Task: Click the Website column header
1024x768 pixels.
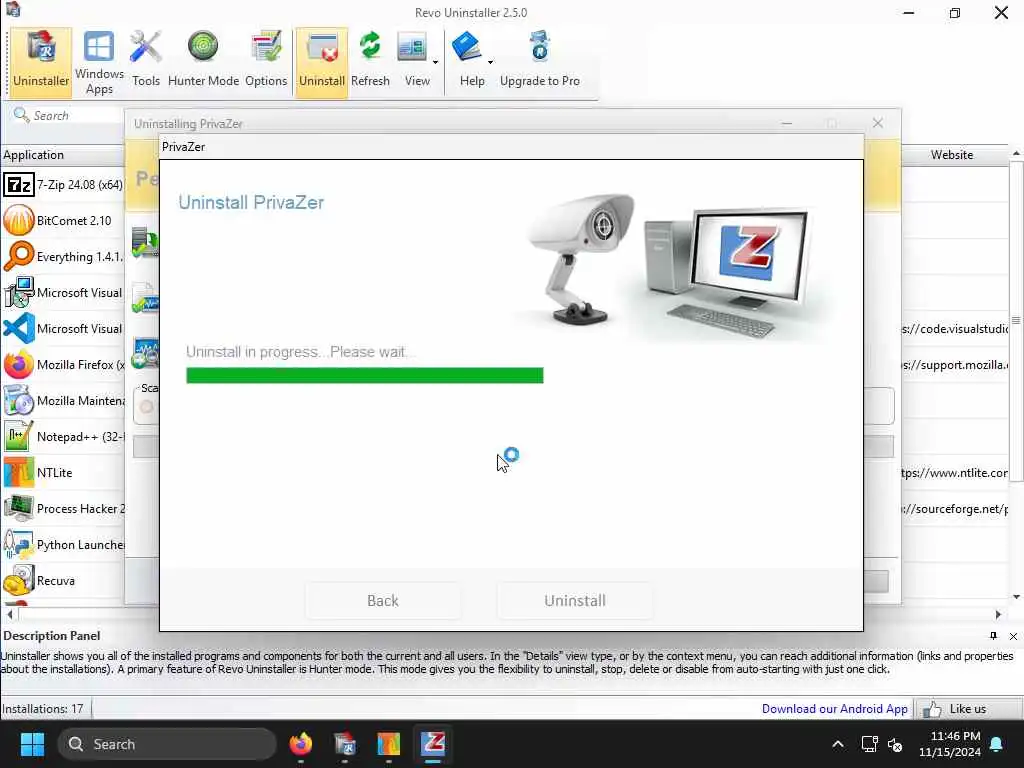Action: 952,155
